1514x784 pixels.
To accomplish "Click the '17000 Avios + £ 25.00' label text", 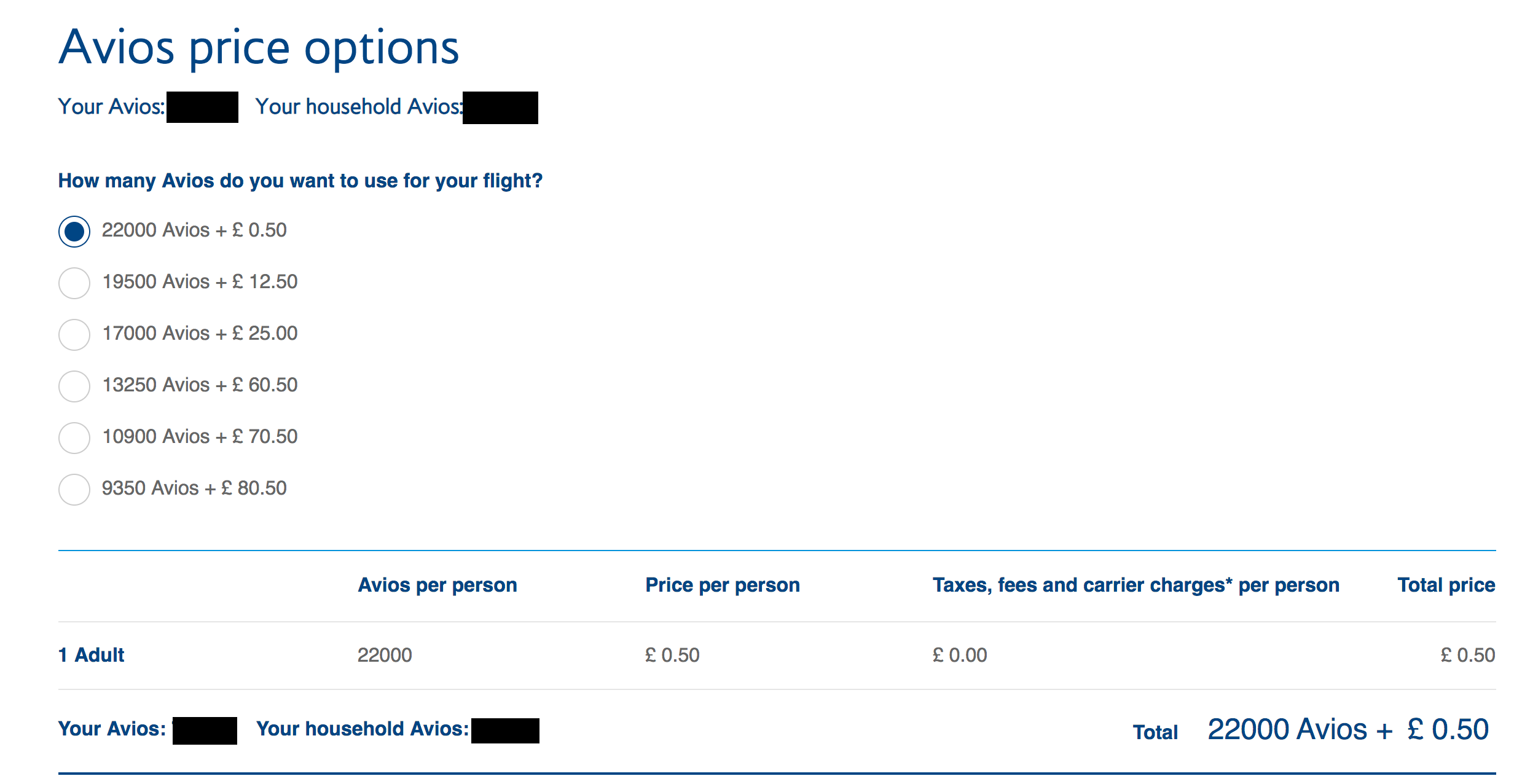I will (x=200, y=334).
